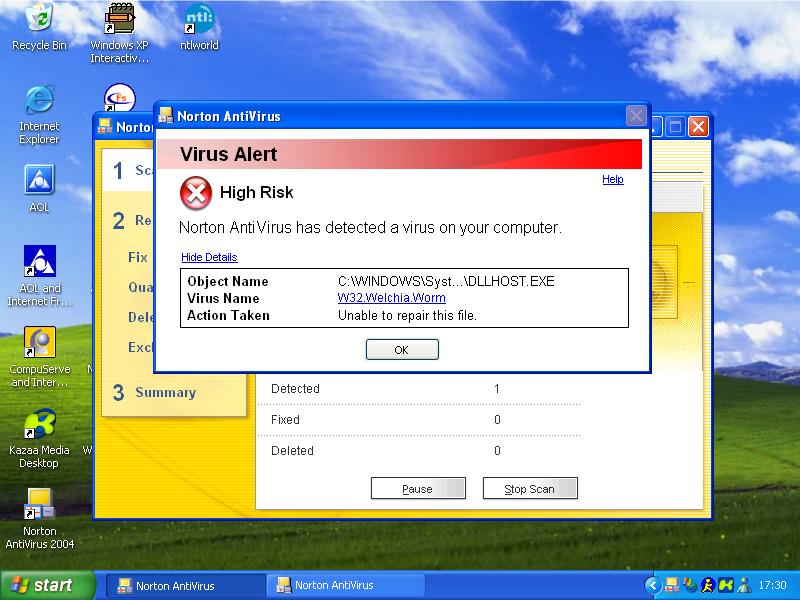Viewport: 800px width, 600px height.
Task: Click the Kazaa K tray icon
Action: 726,585
